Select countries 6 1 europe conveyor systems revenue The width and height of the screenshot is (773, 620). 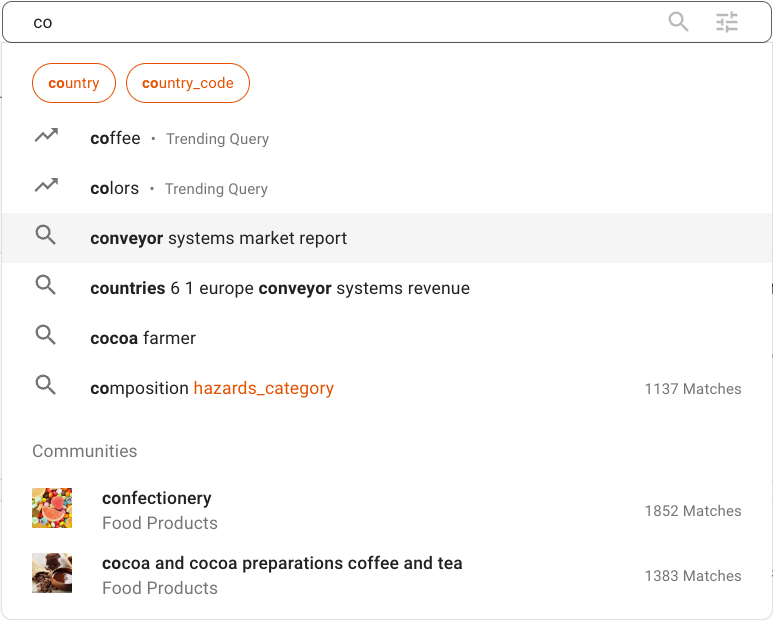tap(386, 288)
